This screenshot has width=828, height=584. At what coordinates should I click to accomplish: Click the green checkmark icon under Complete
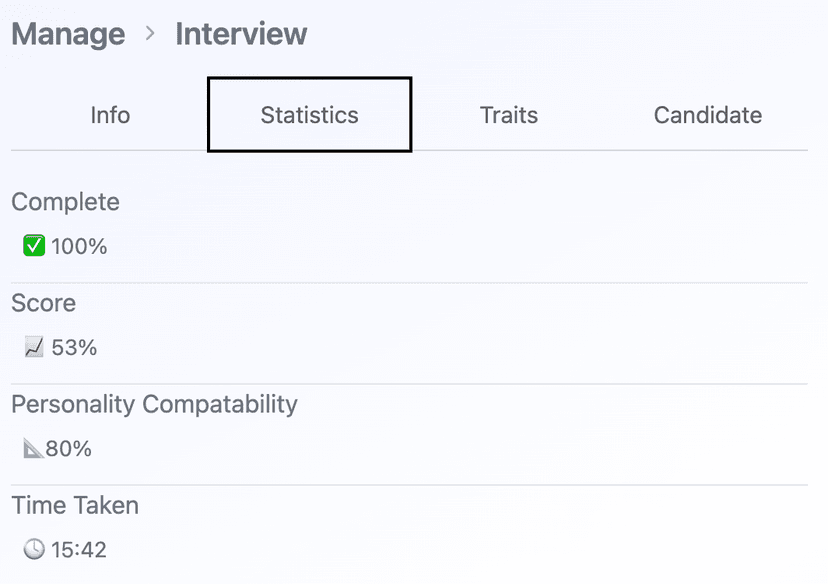click(31, 246)
